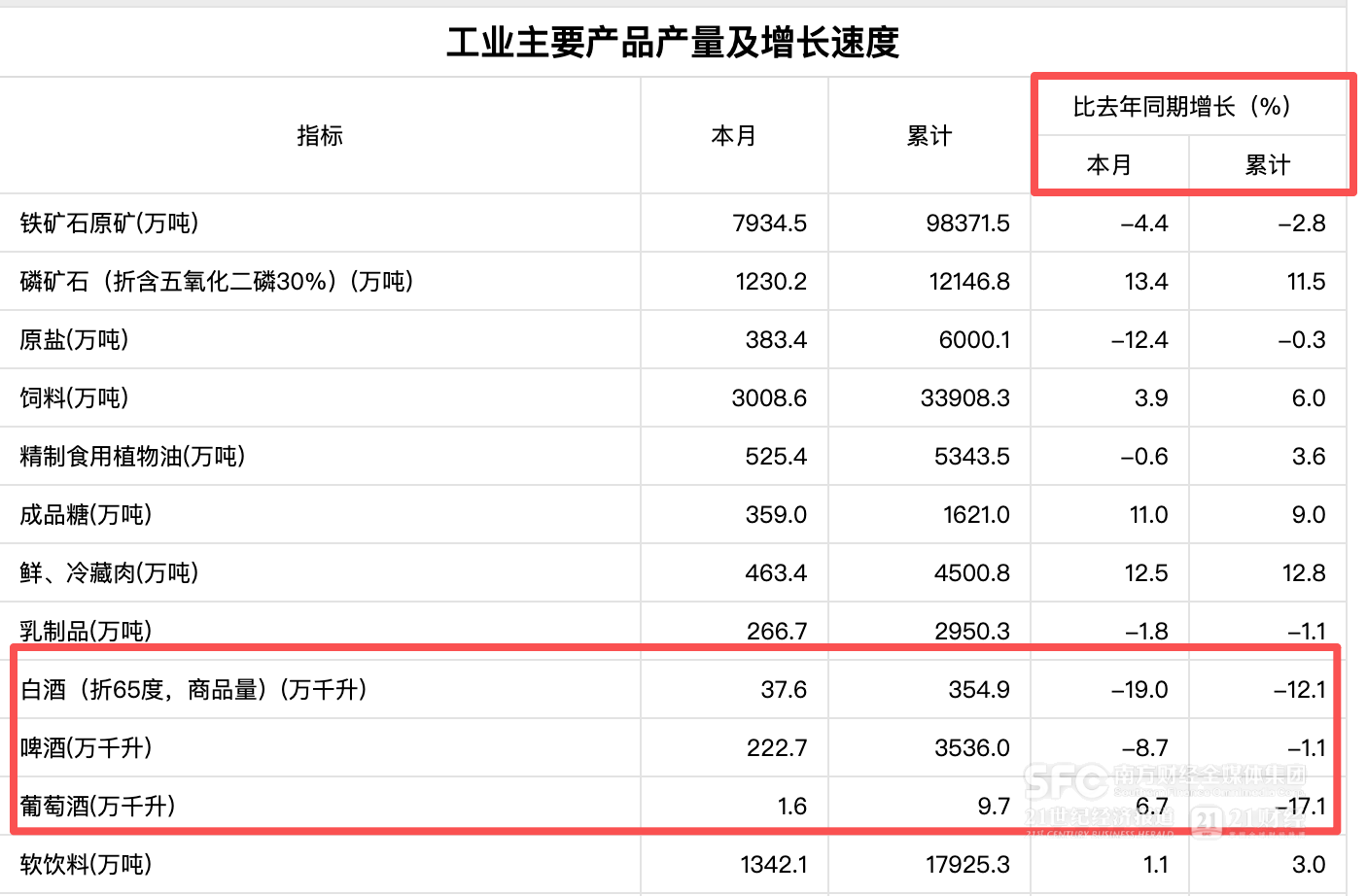Click the table title 工业主要产品产量及增长速度
1367x896 pixels.
pyautogui.click(x=673, y=43)
